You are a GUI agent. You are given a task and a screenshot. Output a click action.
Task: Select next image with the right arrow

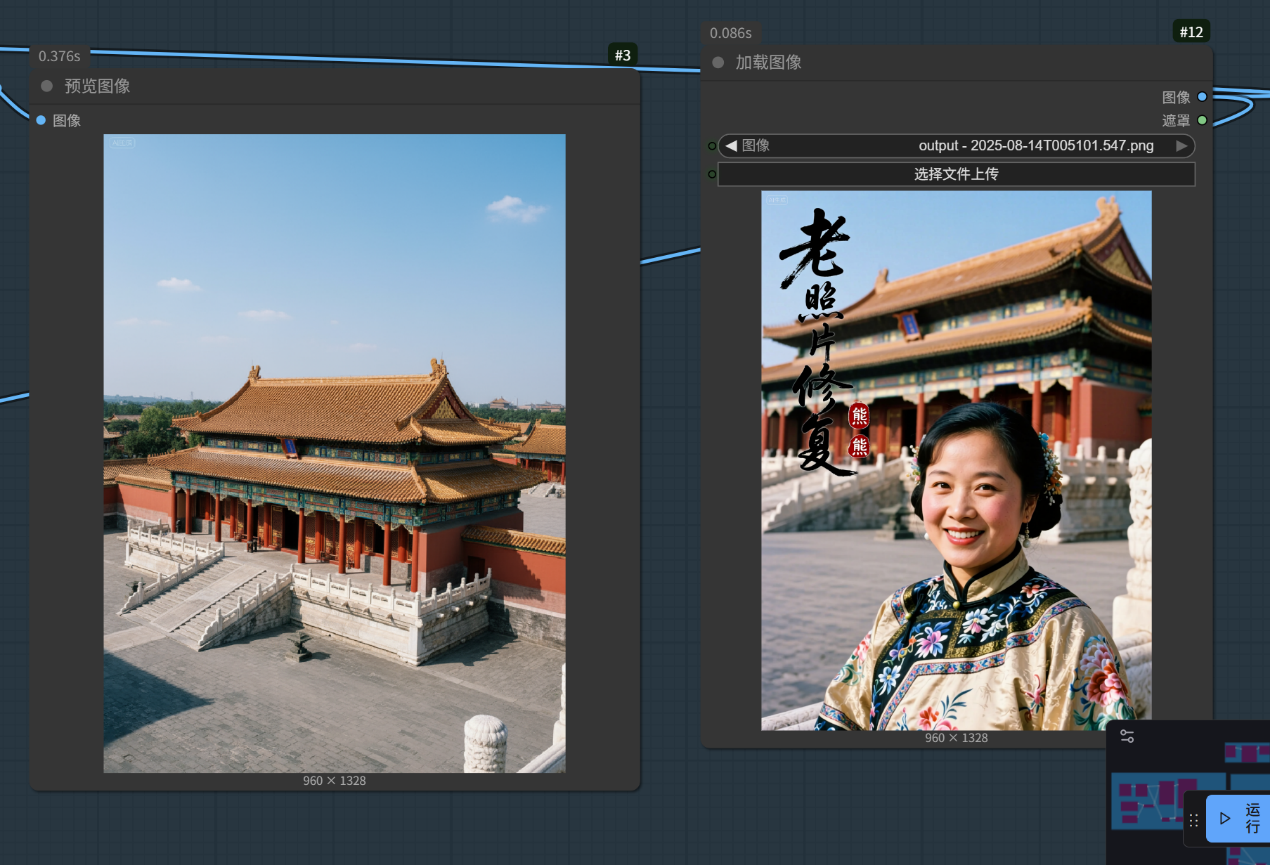[1182, 146]
